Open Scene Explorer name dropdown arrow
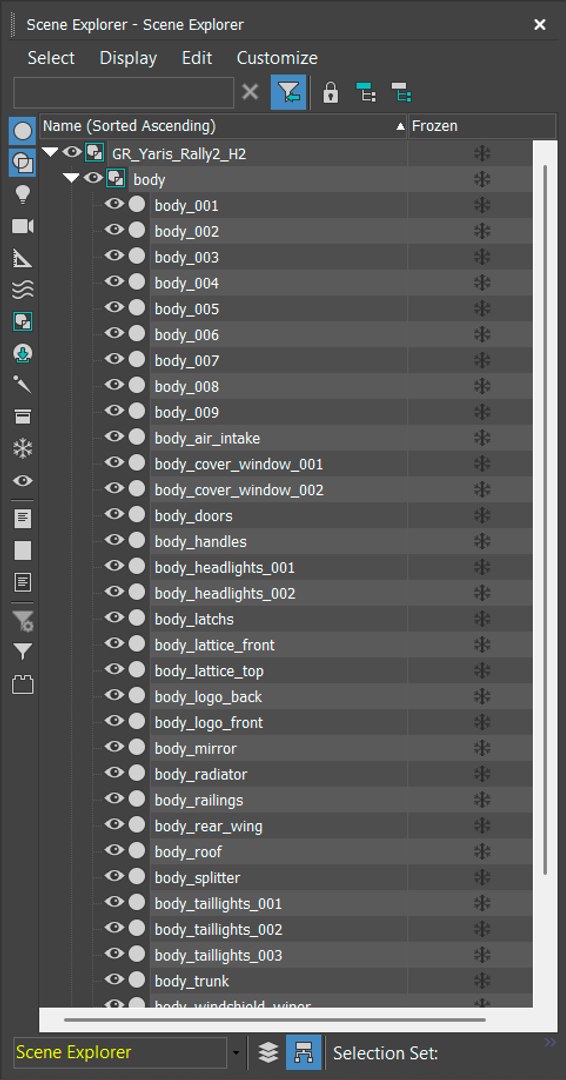The height and width of the screenshot is (1080, 566). tap(236, 1053)
